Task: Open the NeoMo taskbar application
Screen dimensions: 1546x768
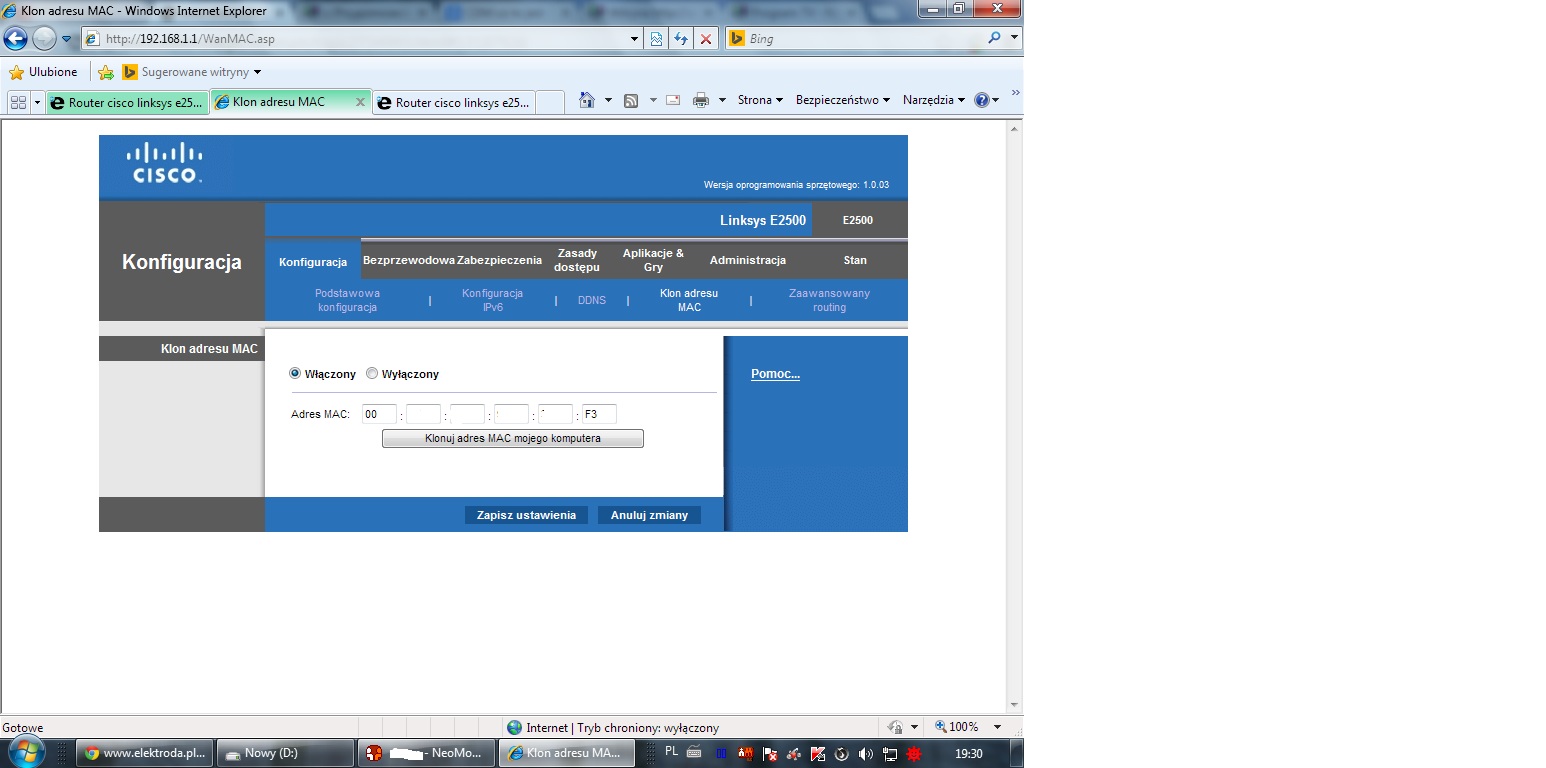Action: 427,753
